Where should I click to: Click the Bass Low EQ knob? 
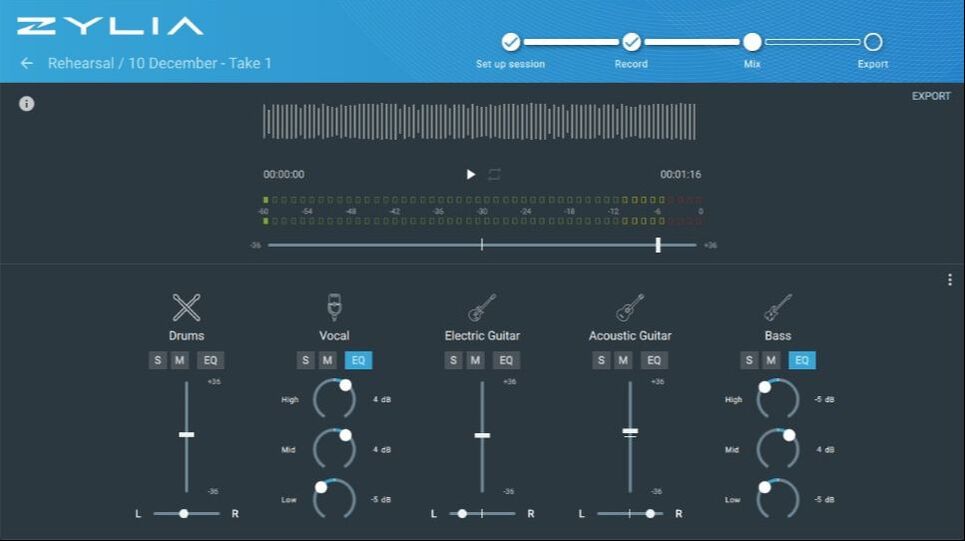764,487
